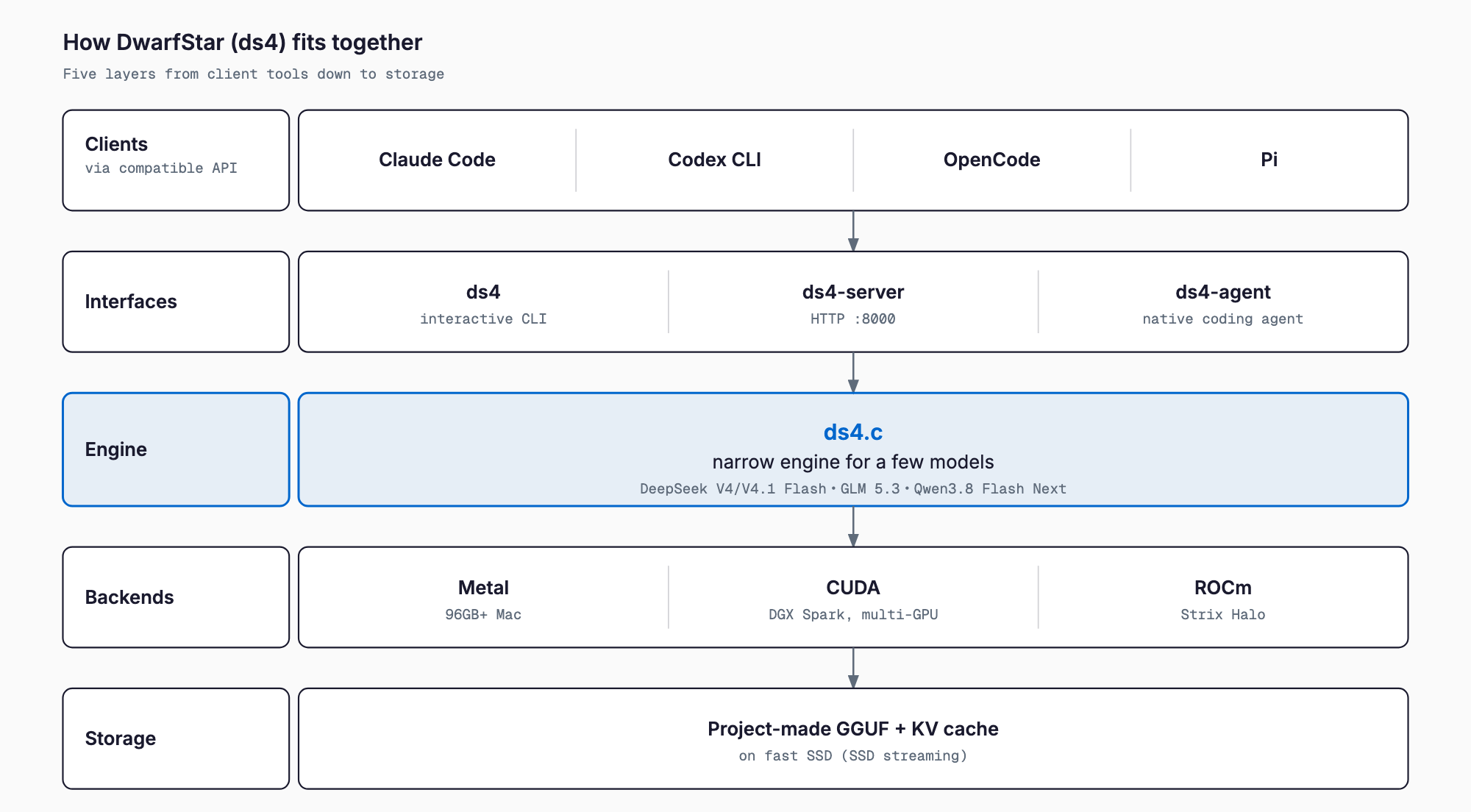1471x812 pixels.
Task: Click the Backends layer label
Action: (x=129, y=597)
